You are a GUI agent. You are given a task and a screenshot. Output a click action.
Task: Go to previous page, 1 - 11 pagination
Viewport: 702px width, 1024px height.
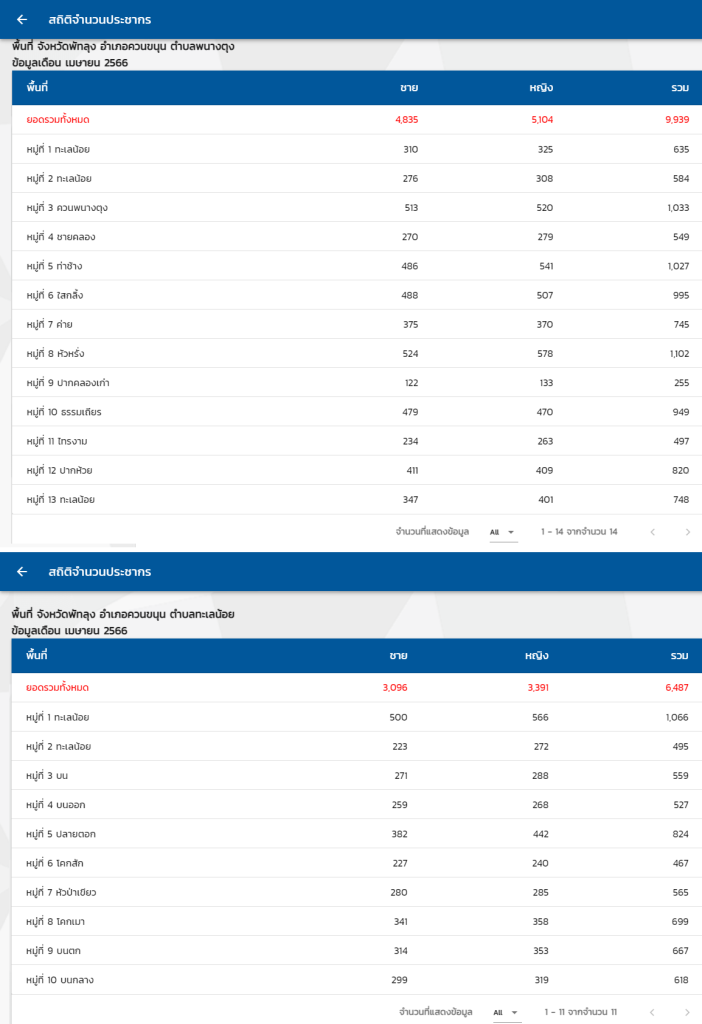[x=653, y=1013]
